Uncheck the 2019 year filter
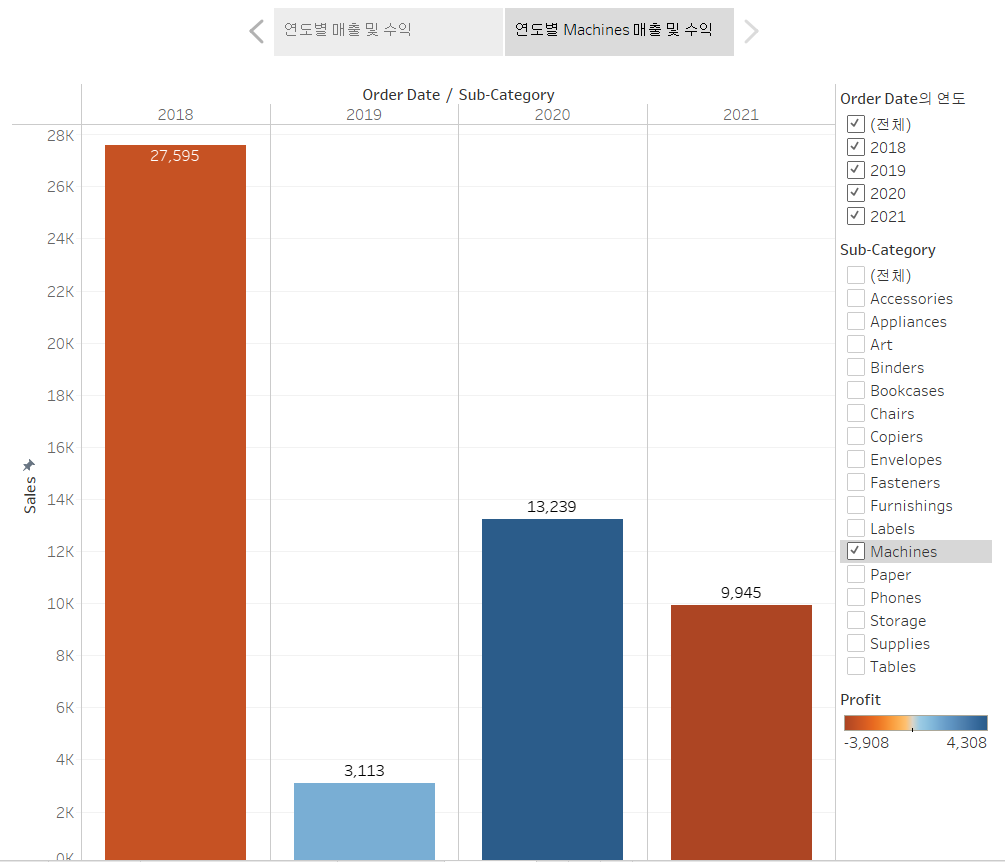Viewport: 1005px width, 862px height. (856, 170)
